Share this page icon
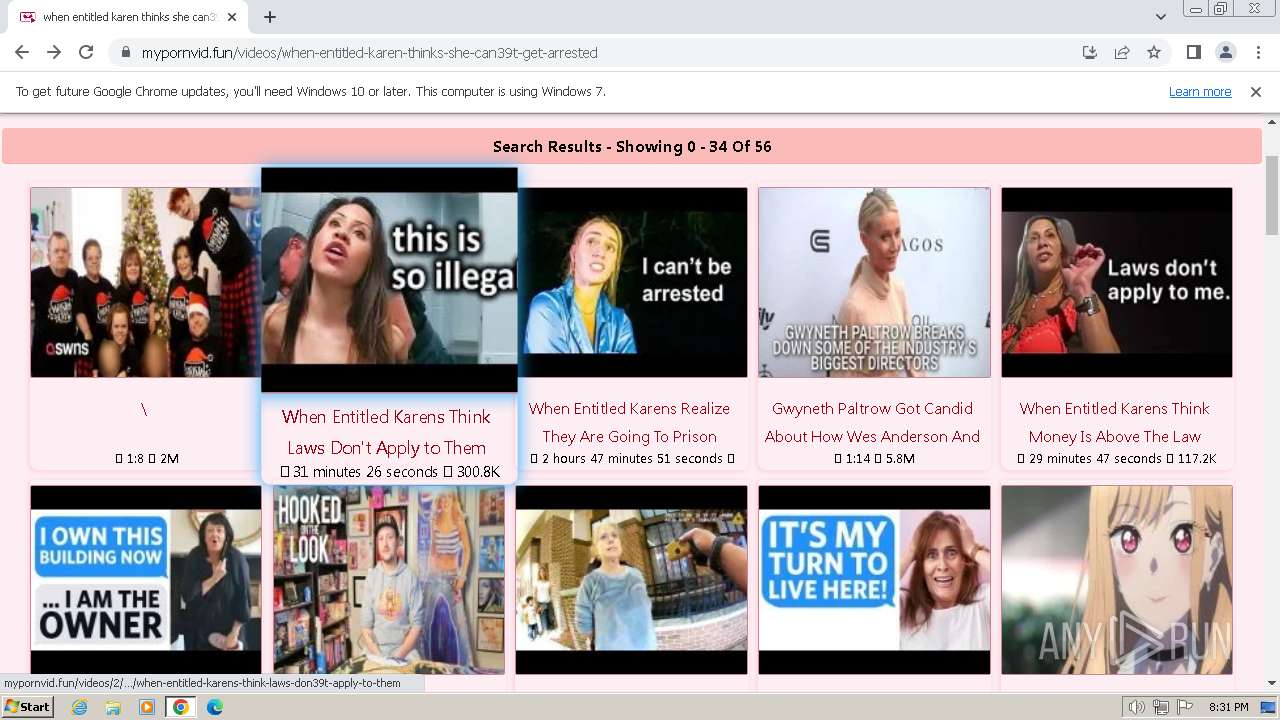Viewport: 1280px width, 720px height. (1122, 52)
